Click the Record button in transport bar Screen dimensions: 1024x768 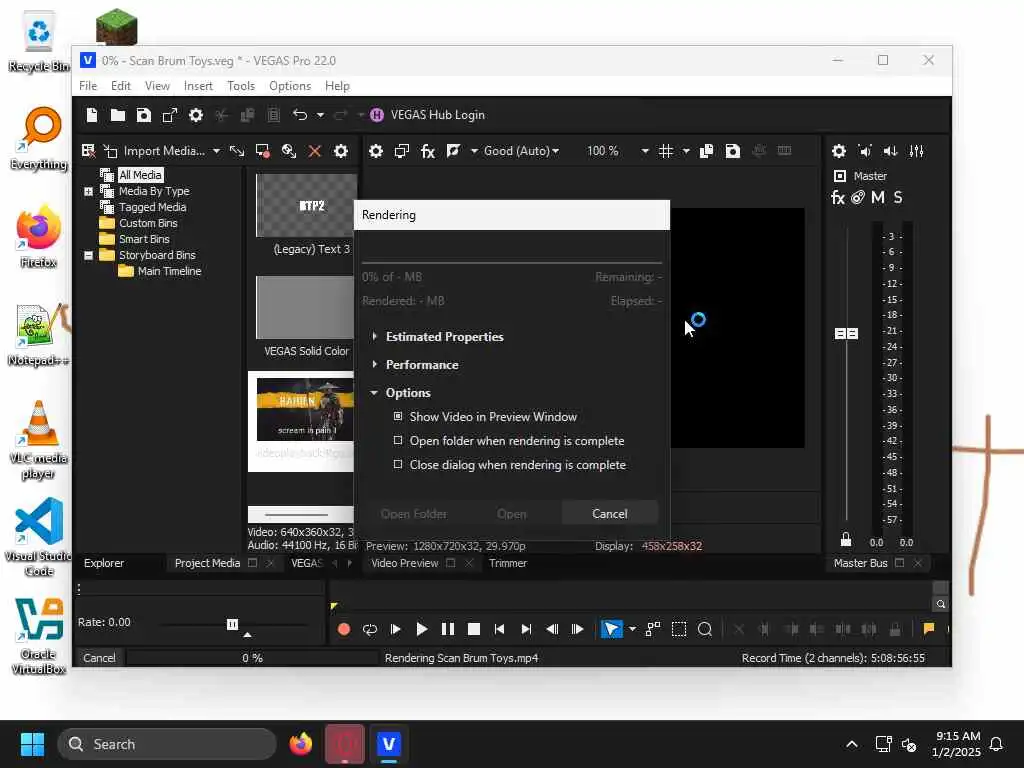pyautogui.click(x=344, y=630)
